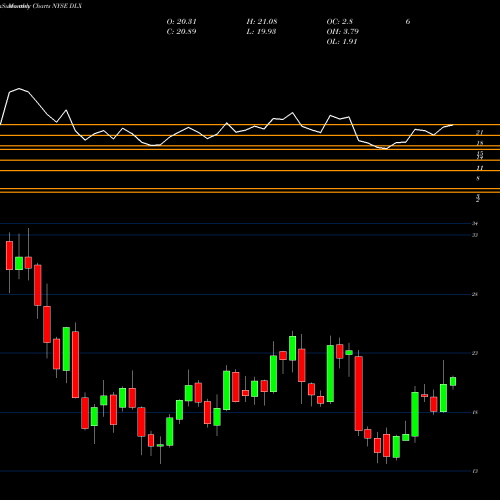500x500 pixels.
Task: Click the high value 'H: 21.08'
Action: point(262,22)
